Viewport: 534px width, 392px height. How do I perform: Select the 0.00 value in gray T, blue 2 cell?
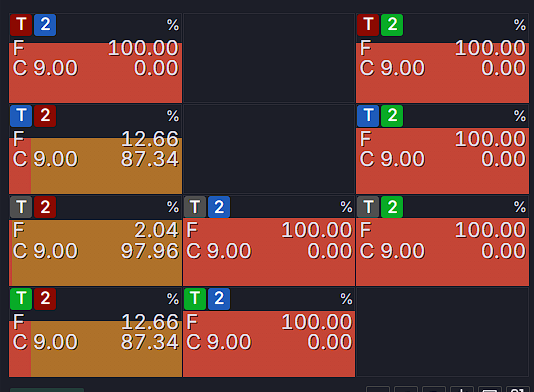tap(330, 251)
